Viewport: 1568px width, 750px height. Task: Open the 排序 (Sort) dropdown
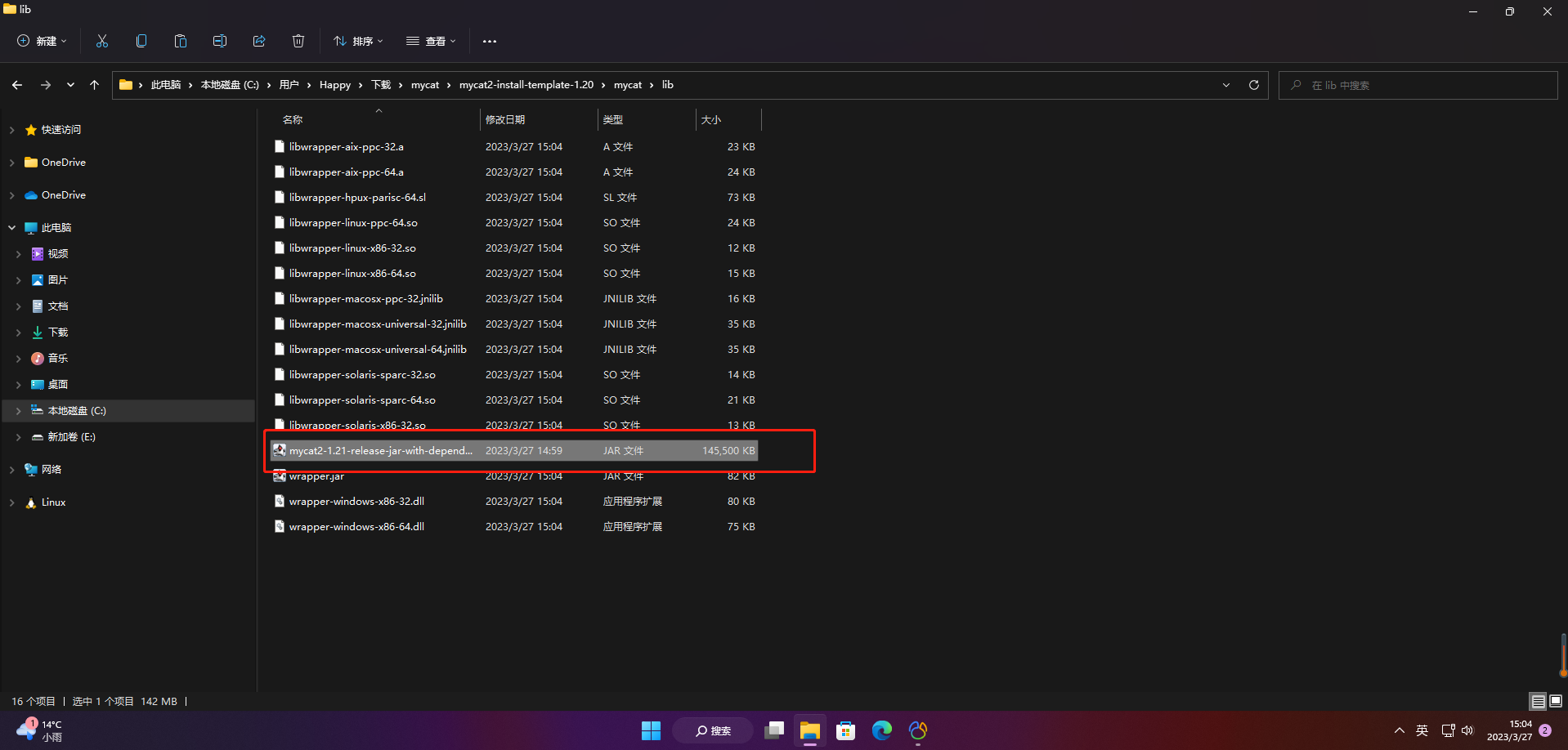(358, 41)
